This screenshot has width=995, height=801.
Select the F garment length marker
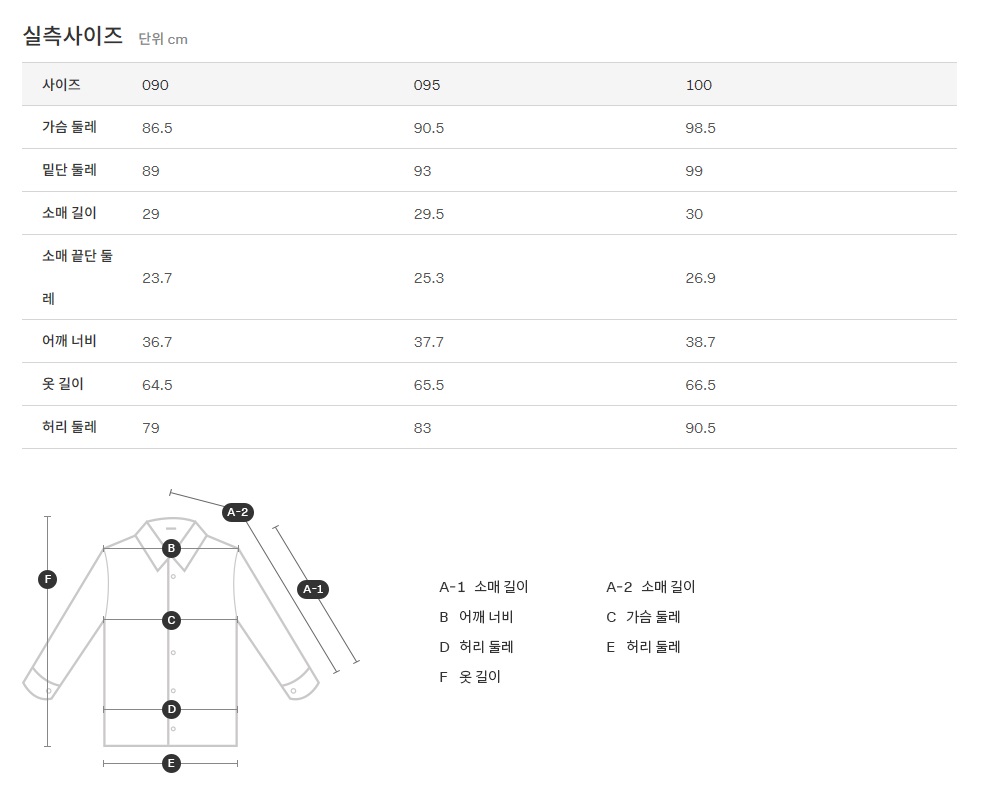click(47, 579)
